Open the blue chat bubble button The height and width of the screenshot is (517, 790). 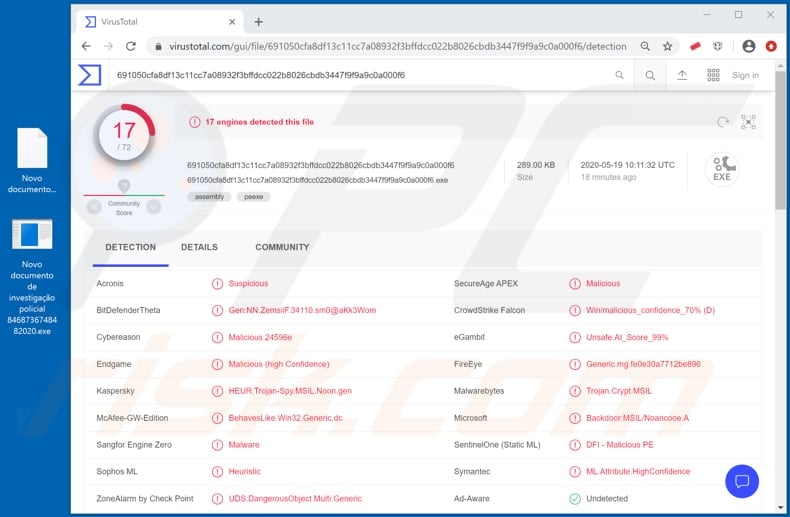[742, 481]
